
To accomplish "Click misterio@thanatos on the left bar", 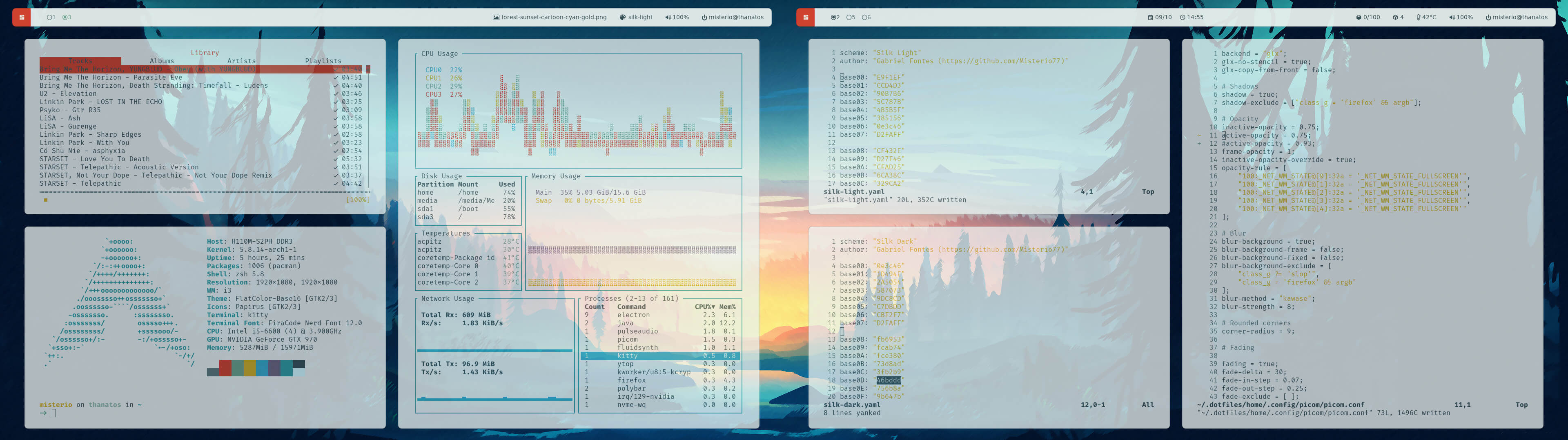I will pos(736,17).
